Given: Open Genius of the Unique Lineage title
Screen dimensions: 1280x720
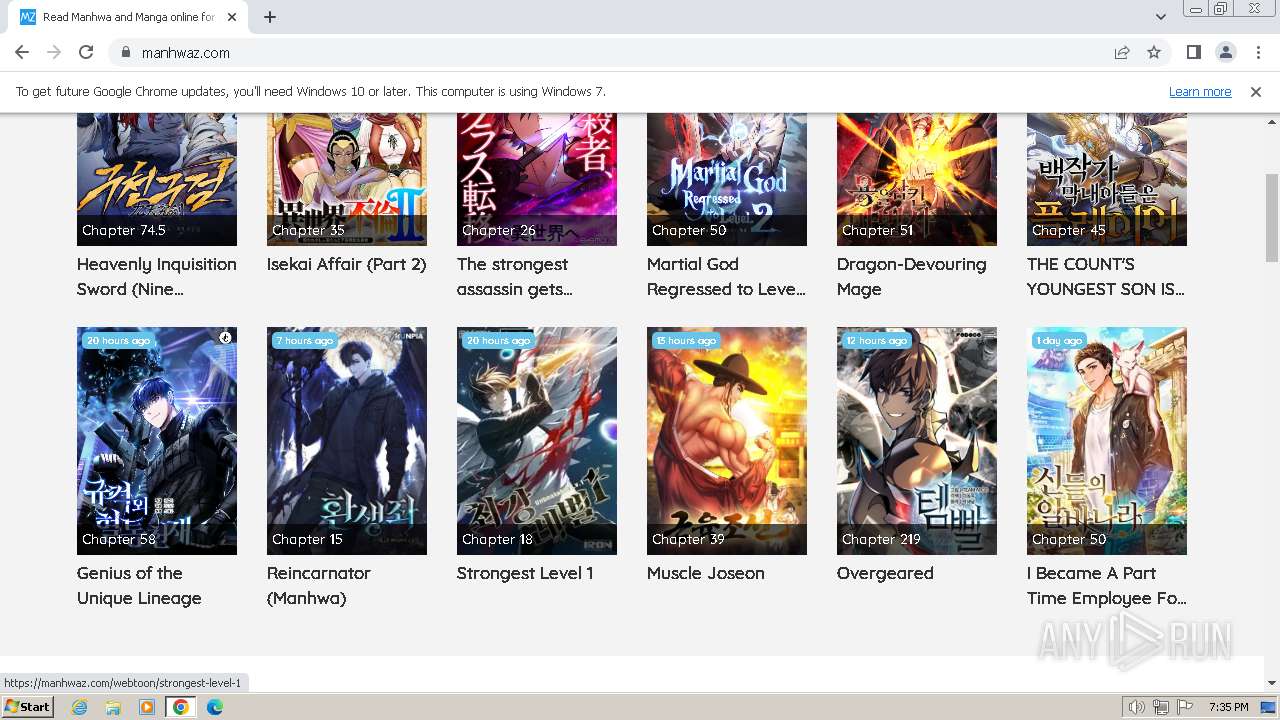Looking at the screenshot, I should click(139, 586).
